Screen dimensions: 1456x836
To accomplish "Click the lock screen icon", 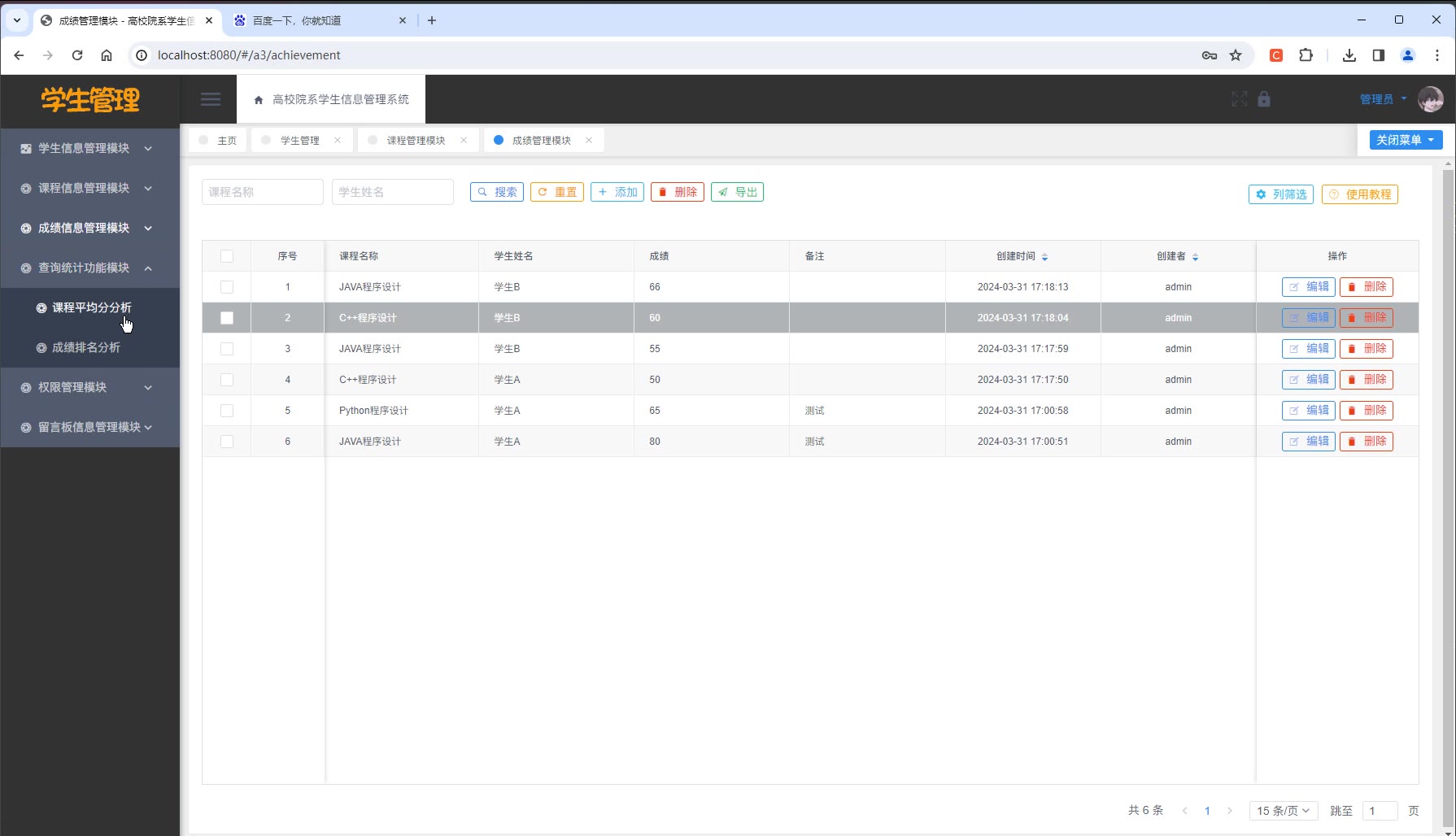I will 1264,99.
